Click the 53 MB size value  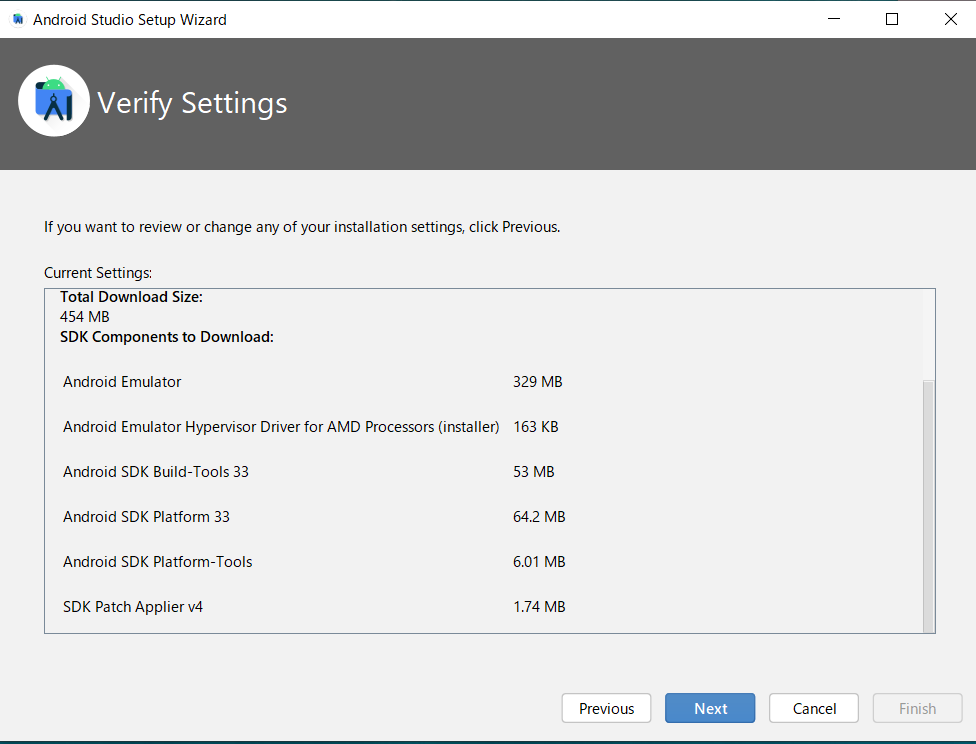pyautogui.click(x=533, y=471)
